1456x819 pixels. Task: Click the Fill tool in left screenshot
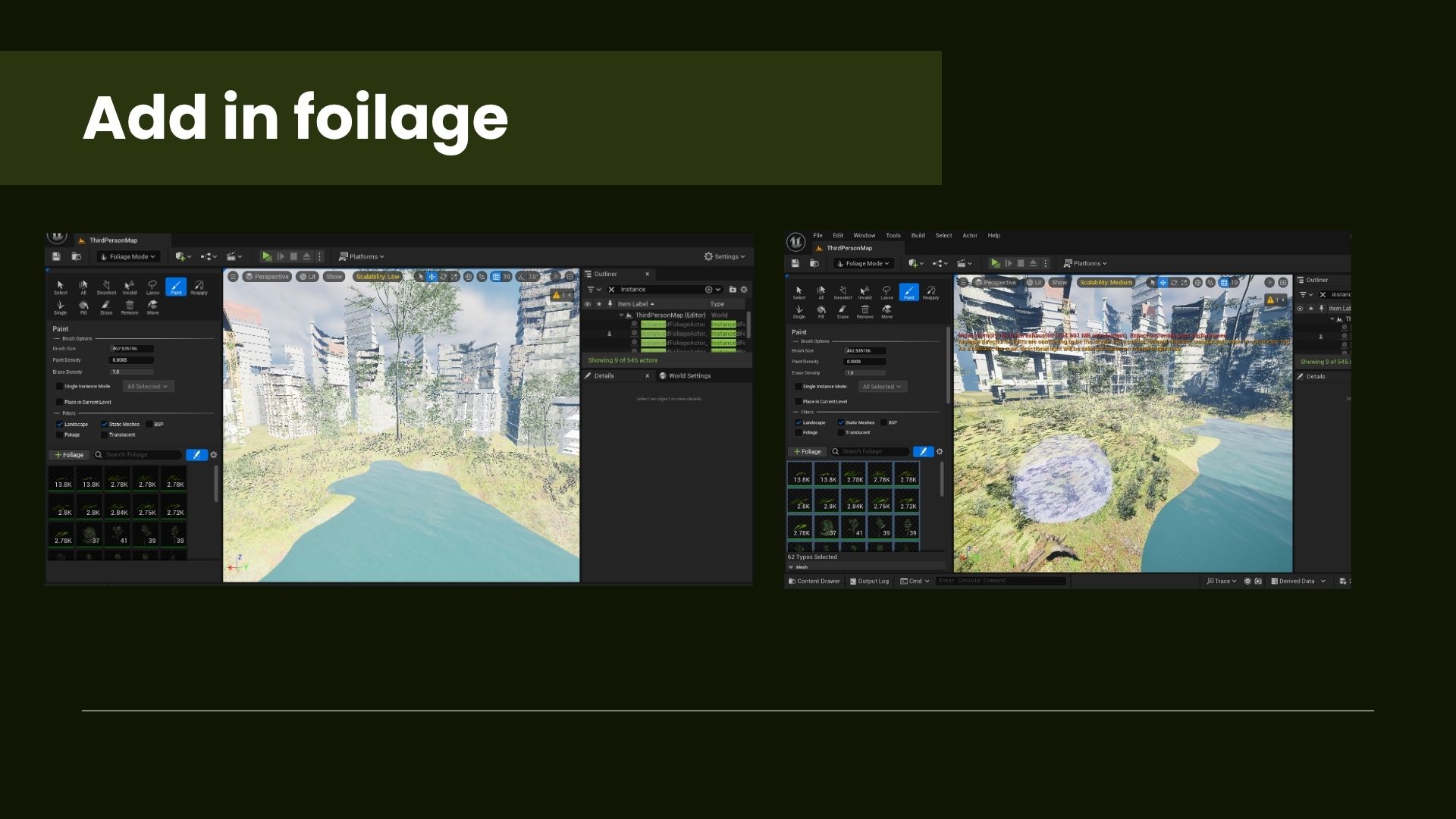[x=83, y=307]
